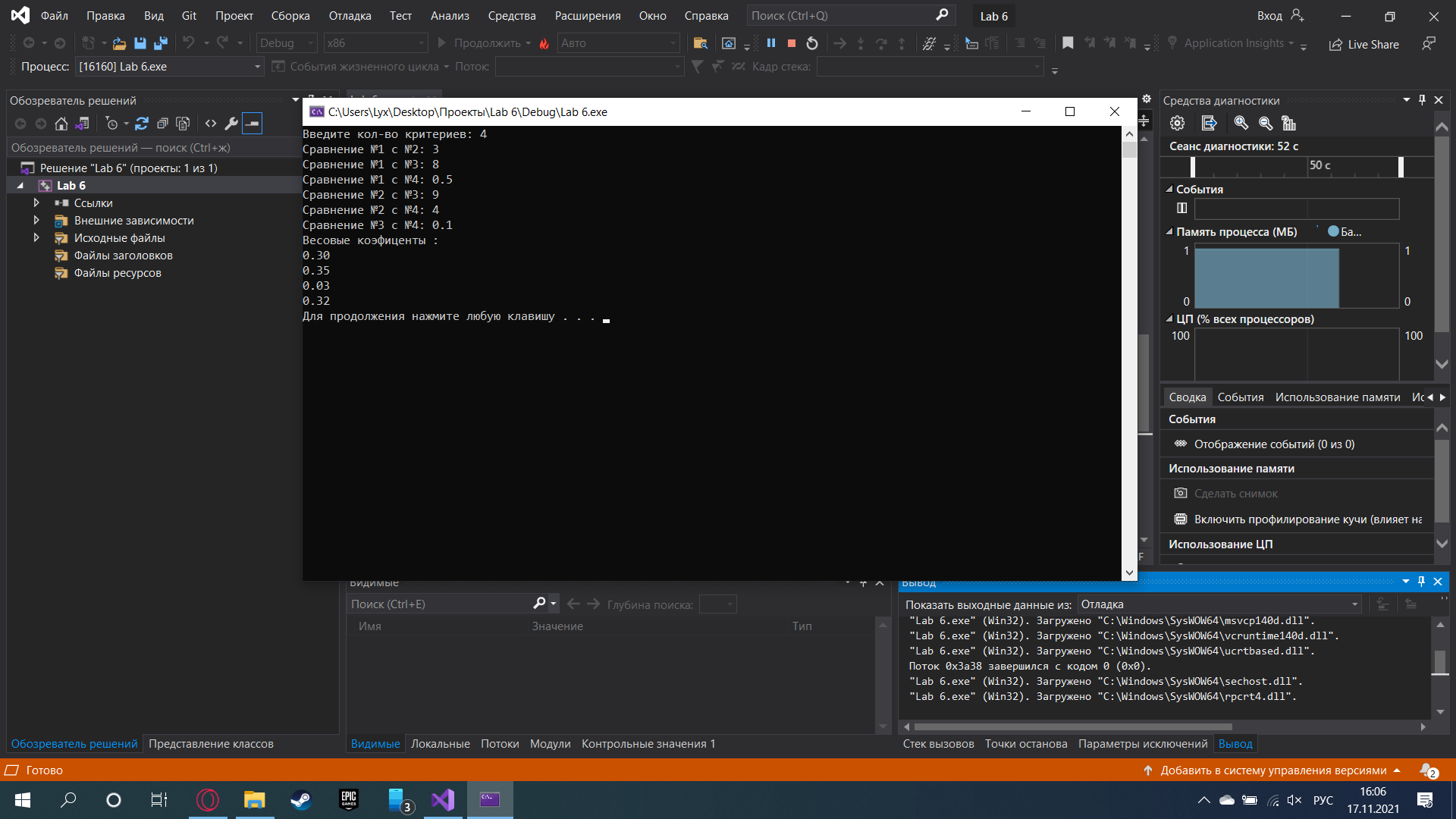The width and height of the screenshot is (1456, 819).
Task: Open the Steam taskbar icon
Action: pyautogui.click(x=301, y=800)
